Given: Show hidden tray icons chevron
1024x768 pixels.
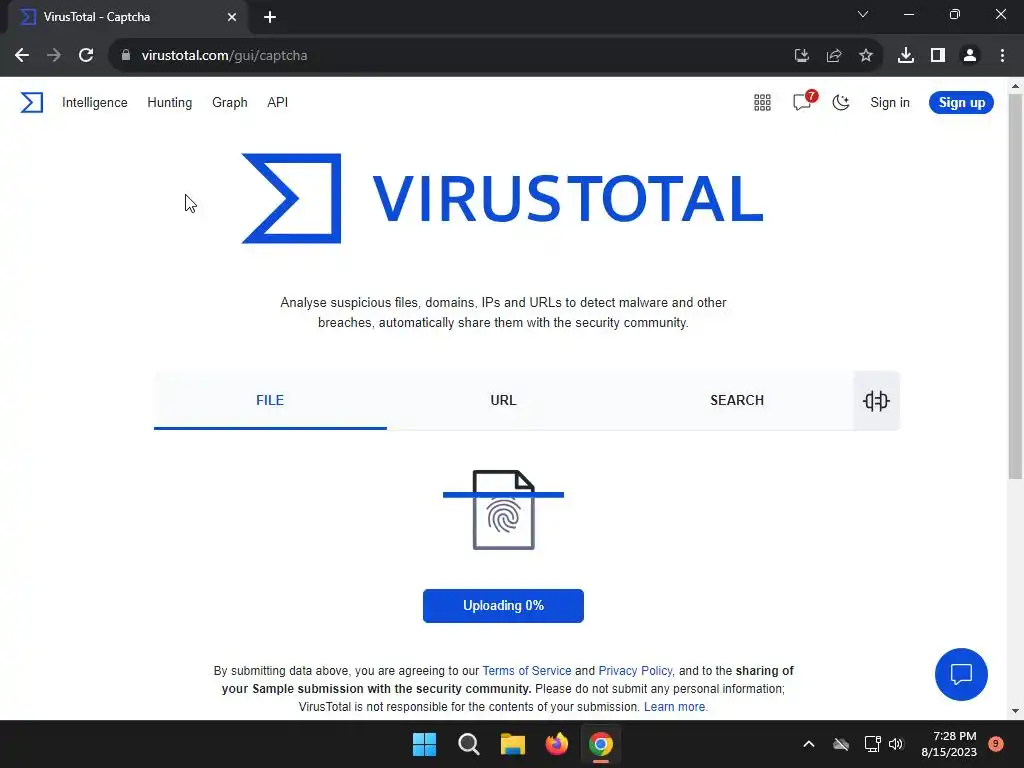Looking at the screenshot, I should point(808,744).
